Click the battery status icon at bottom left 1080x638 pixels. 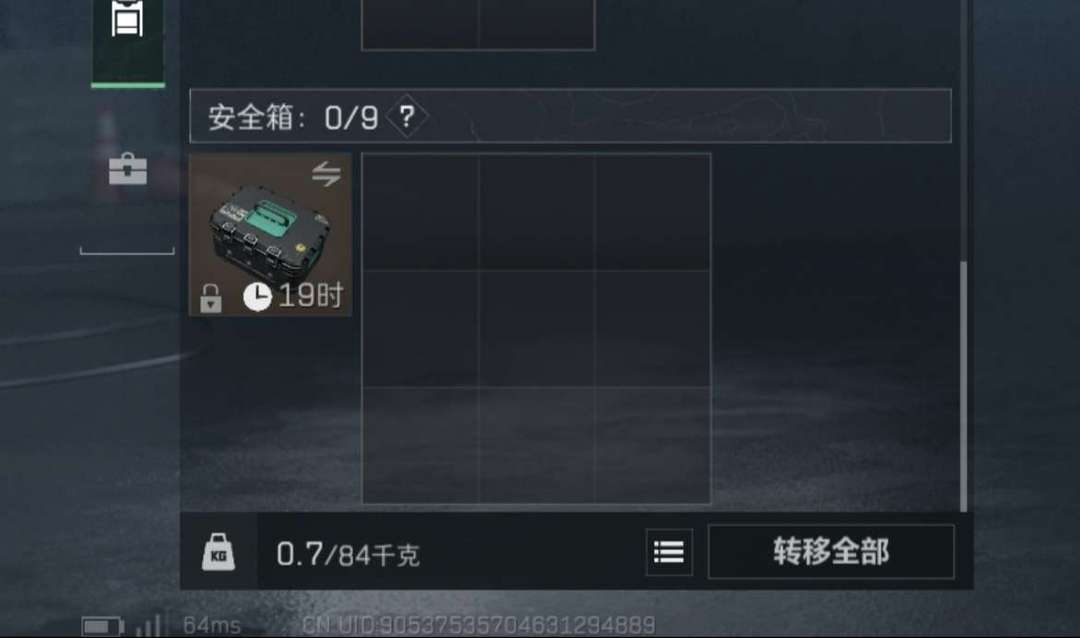tap(103, 626)
